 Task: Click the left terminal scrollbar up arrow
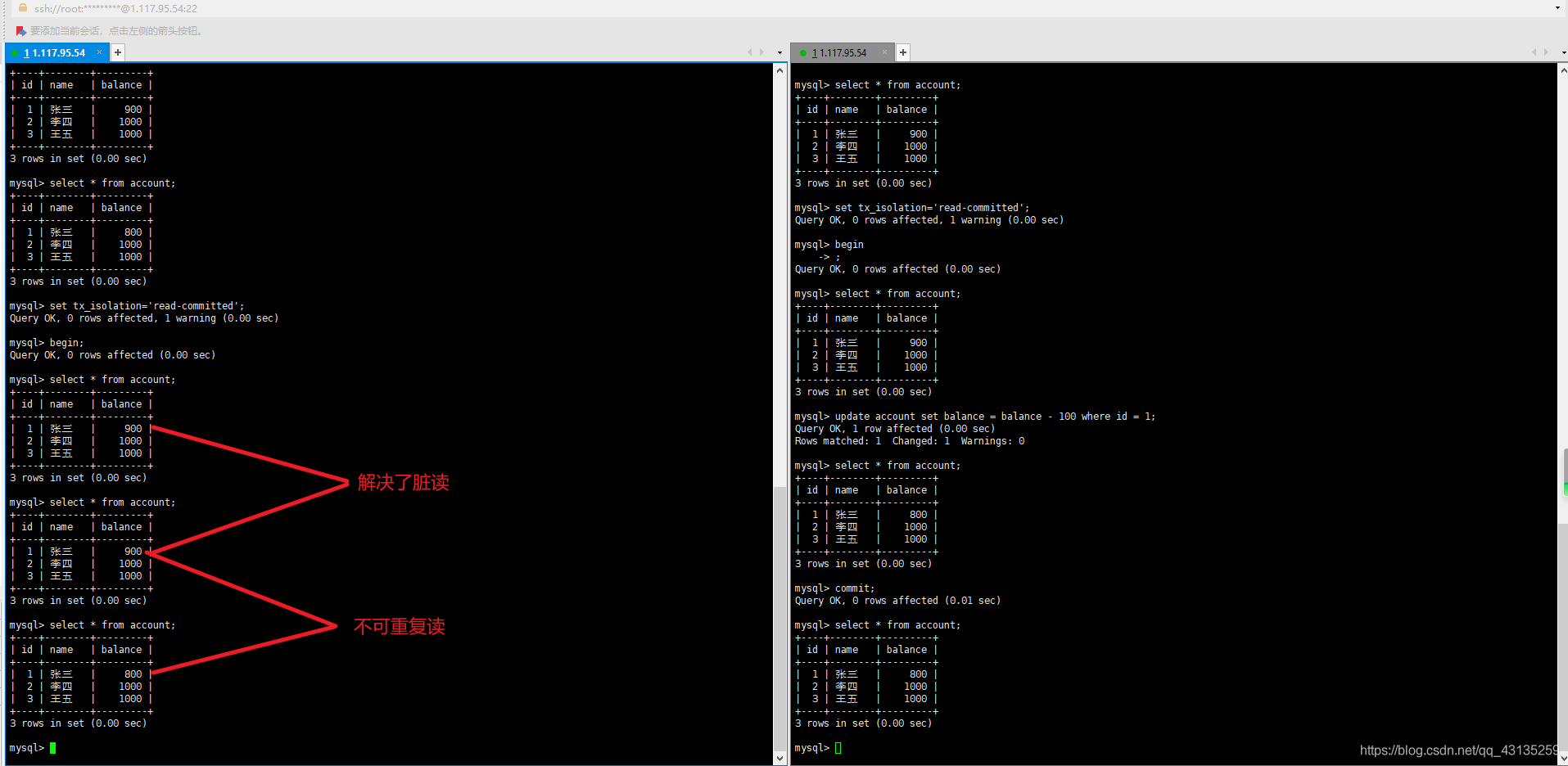779,70
